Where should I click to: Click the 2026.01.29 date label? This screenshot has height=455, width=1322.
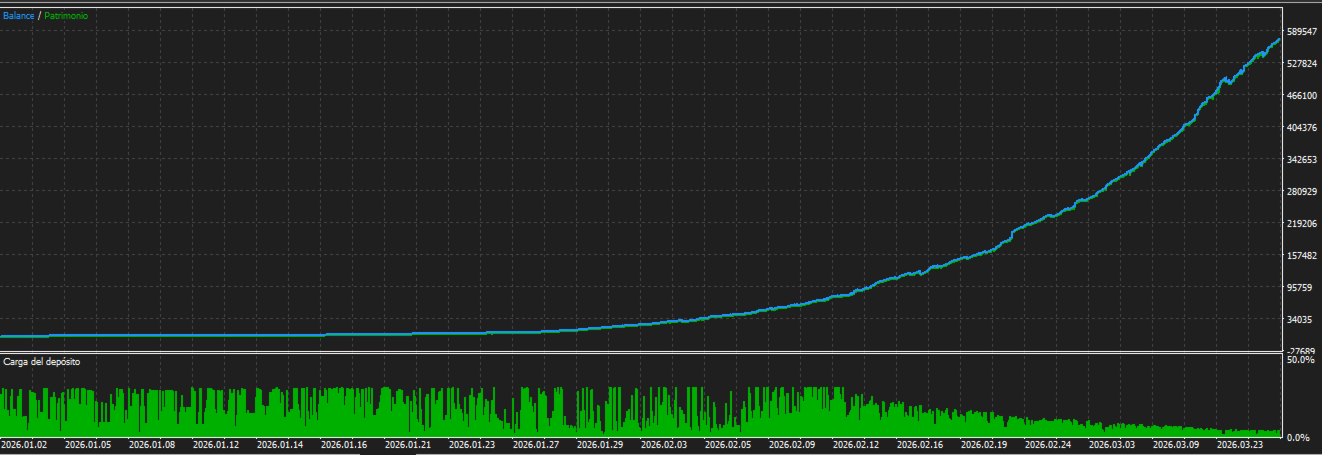coord(600,444)
